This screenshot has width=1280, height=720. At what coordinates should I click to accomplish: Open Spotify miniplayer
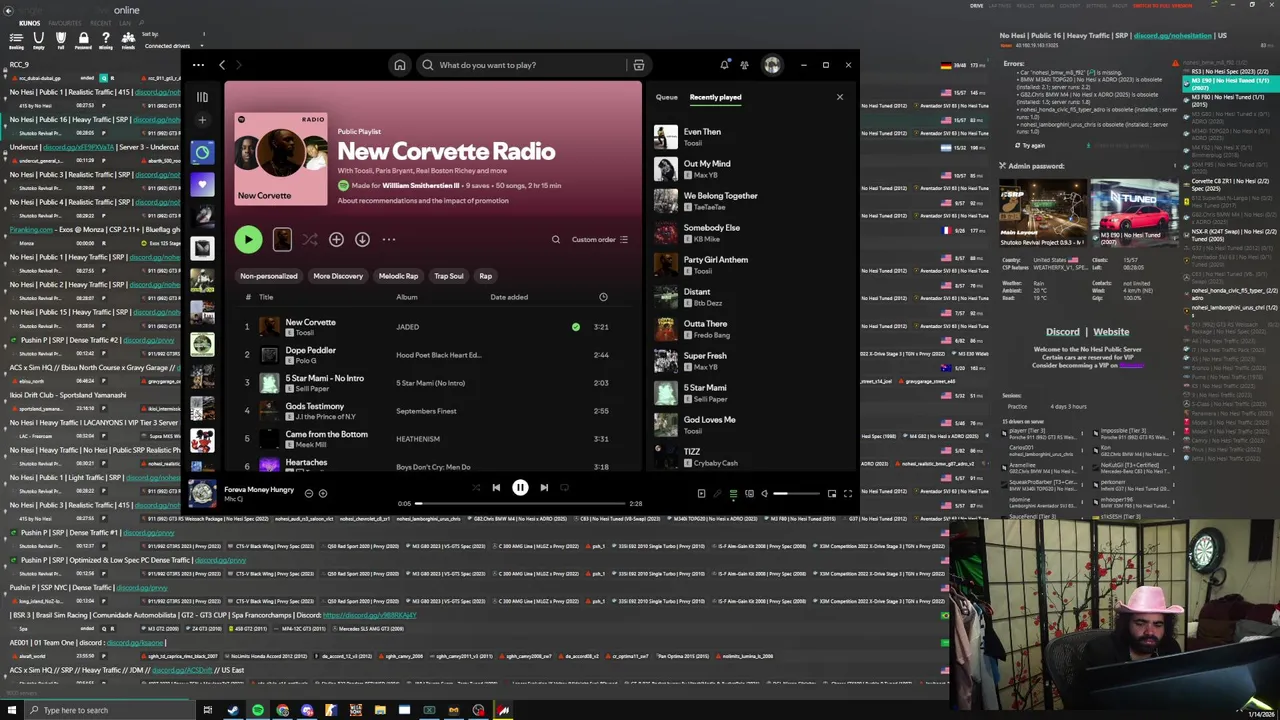point(832,493)
